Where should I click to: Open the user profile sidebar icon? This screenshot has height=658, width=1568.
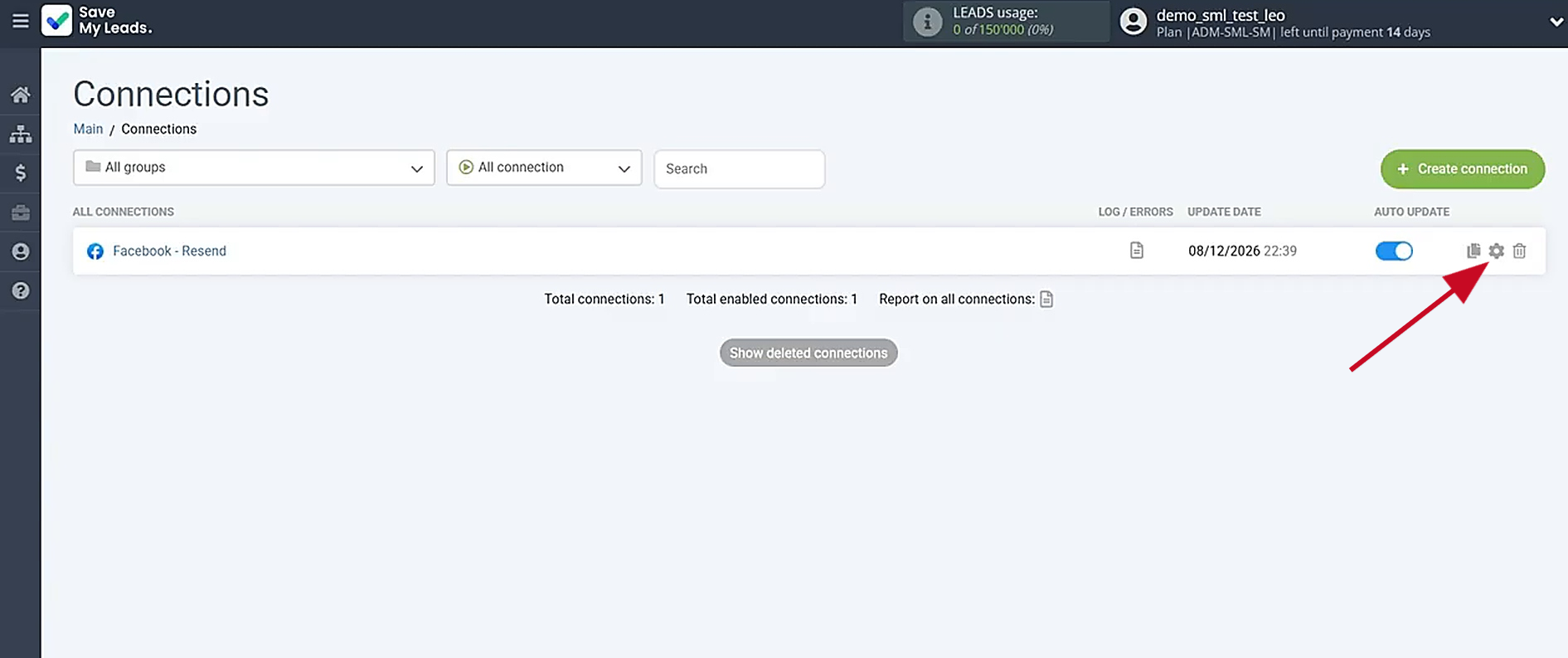click(x=21, y=251)
